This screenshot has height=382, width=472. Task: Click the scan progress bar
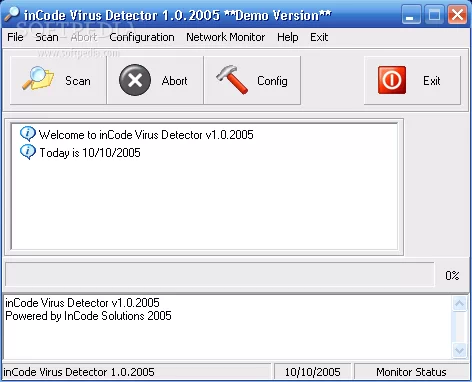click(220, 275)
